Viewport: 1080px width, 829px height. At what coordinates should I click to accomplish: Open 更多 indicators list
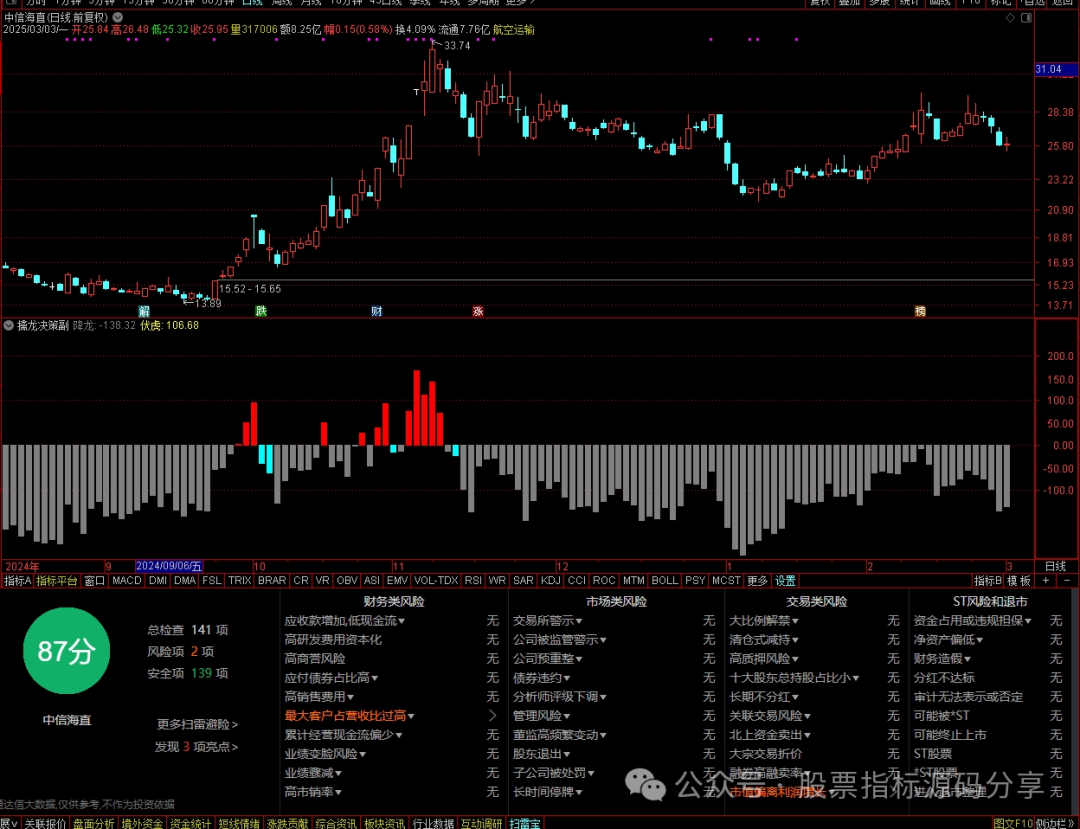click(757, 580)
